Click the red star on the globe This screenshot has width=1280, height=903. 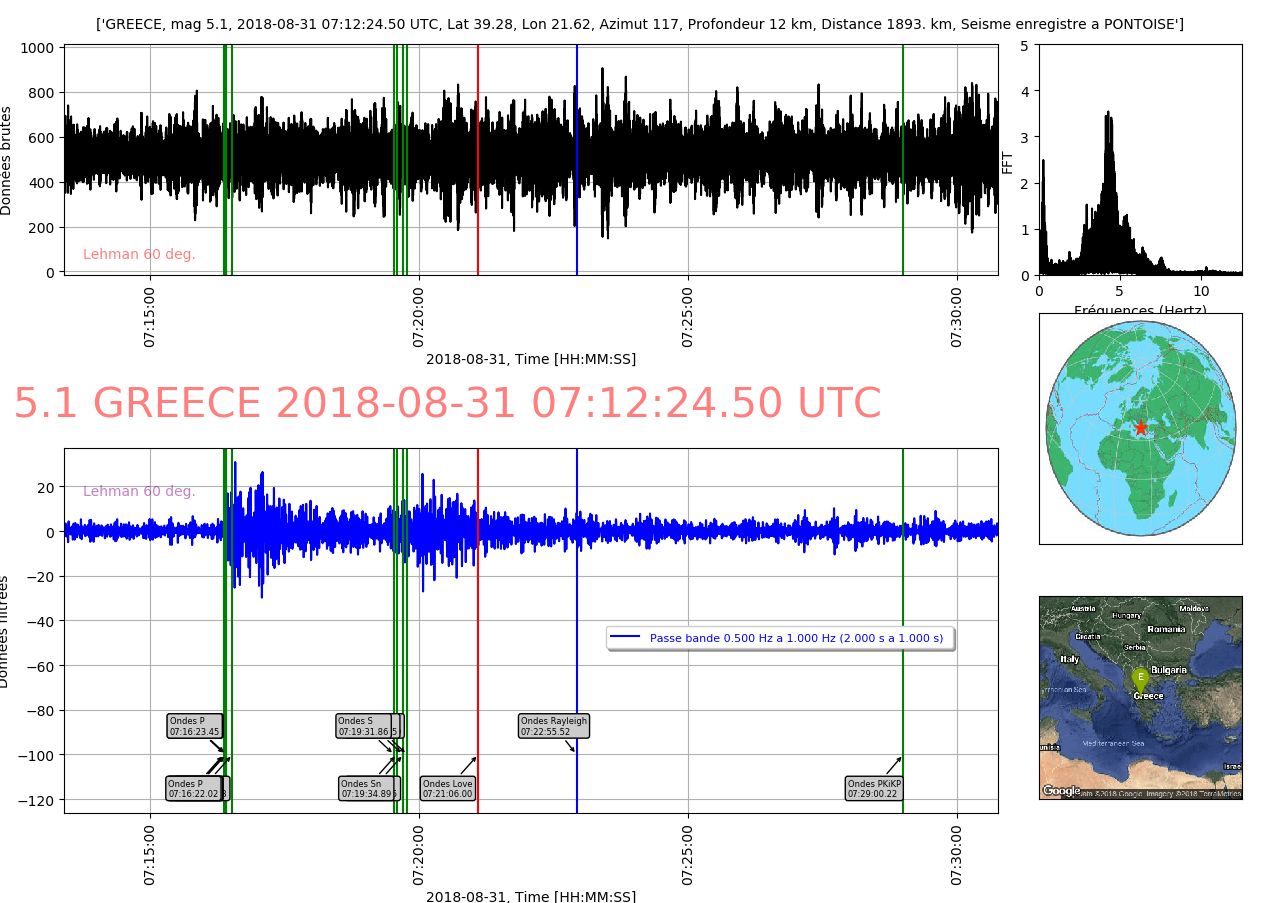click(x=1140, y=427)
